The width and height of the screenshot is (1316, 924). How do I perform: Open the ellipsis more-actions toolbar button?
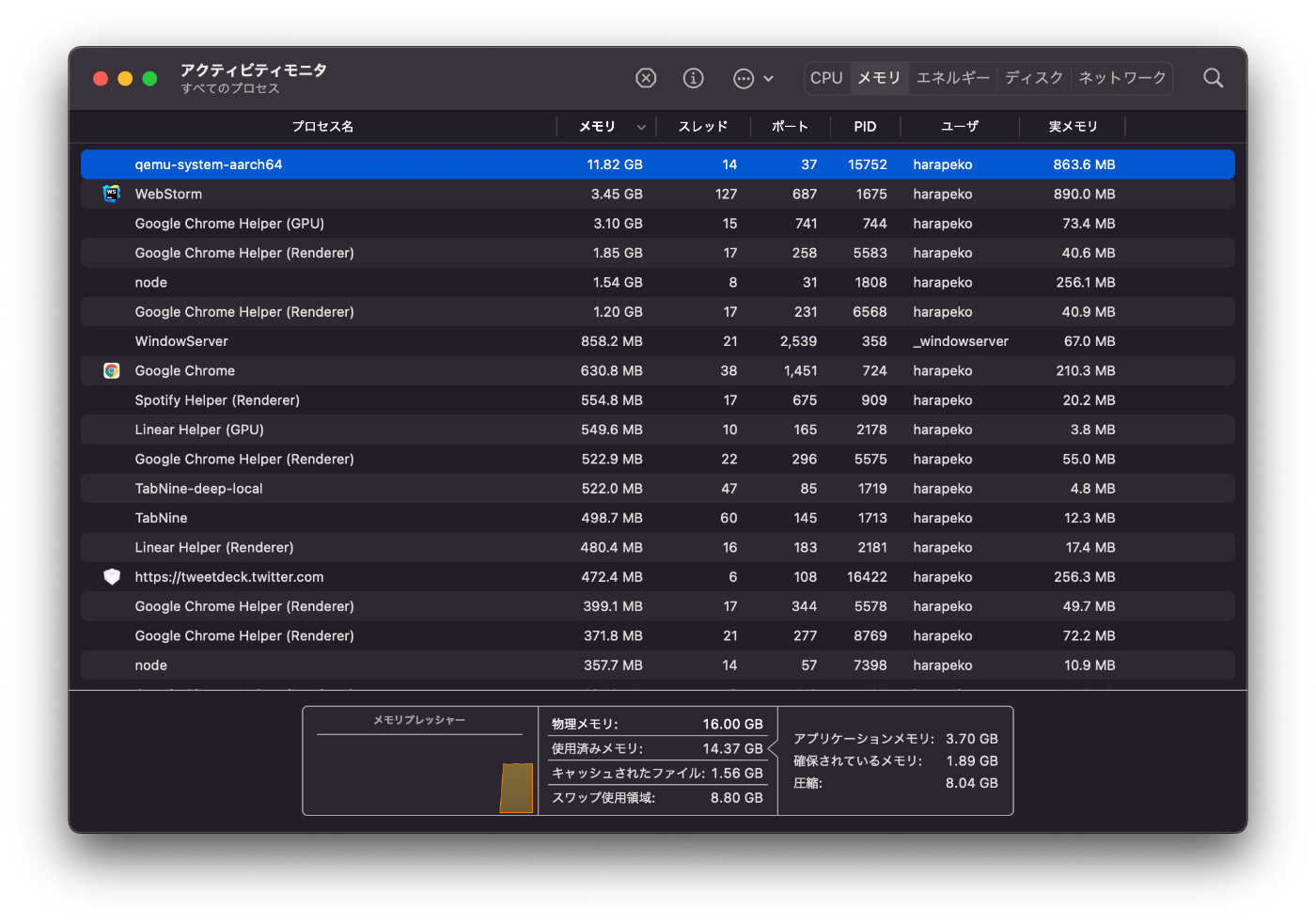pyautogui.click(x=744, y=78)
